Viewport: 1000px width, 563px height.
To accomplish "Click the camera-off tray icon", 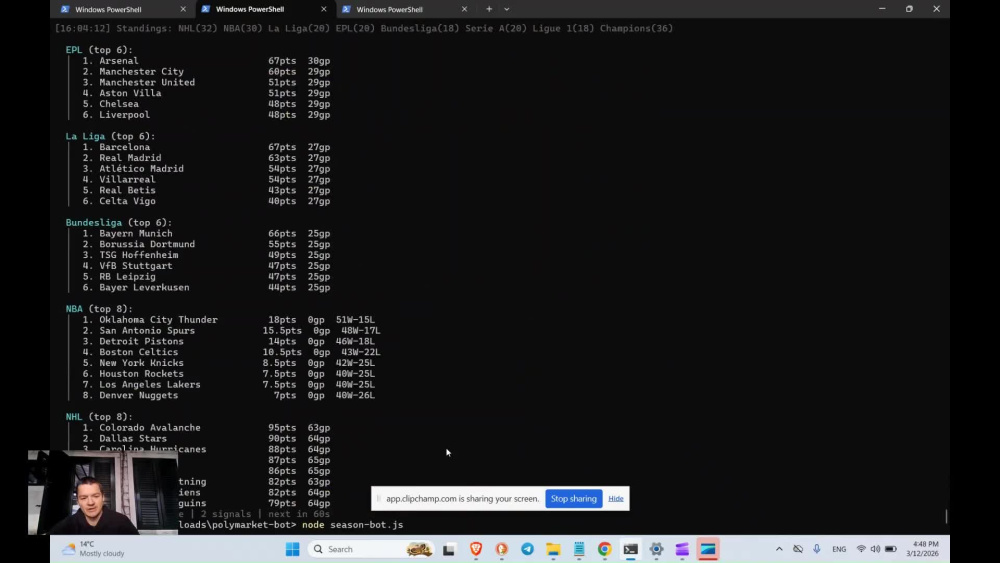I will (x=798, y=549).
